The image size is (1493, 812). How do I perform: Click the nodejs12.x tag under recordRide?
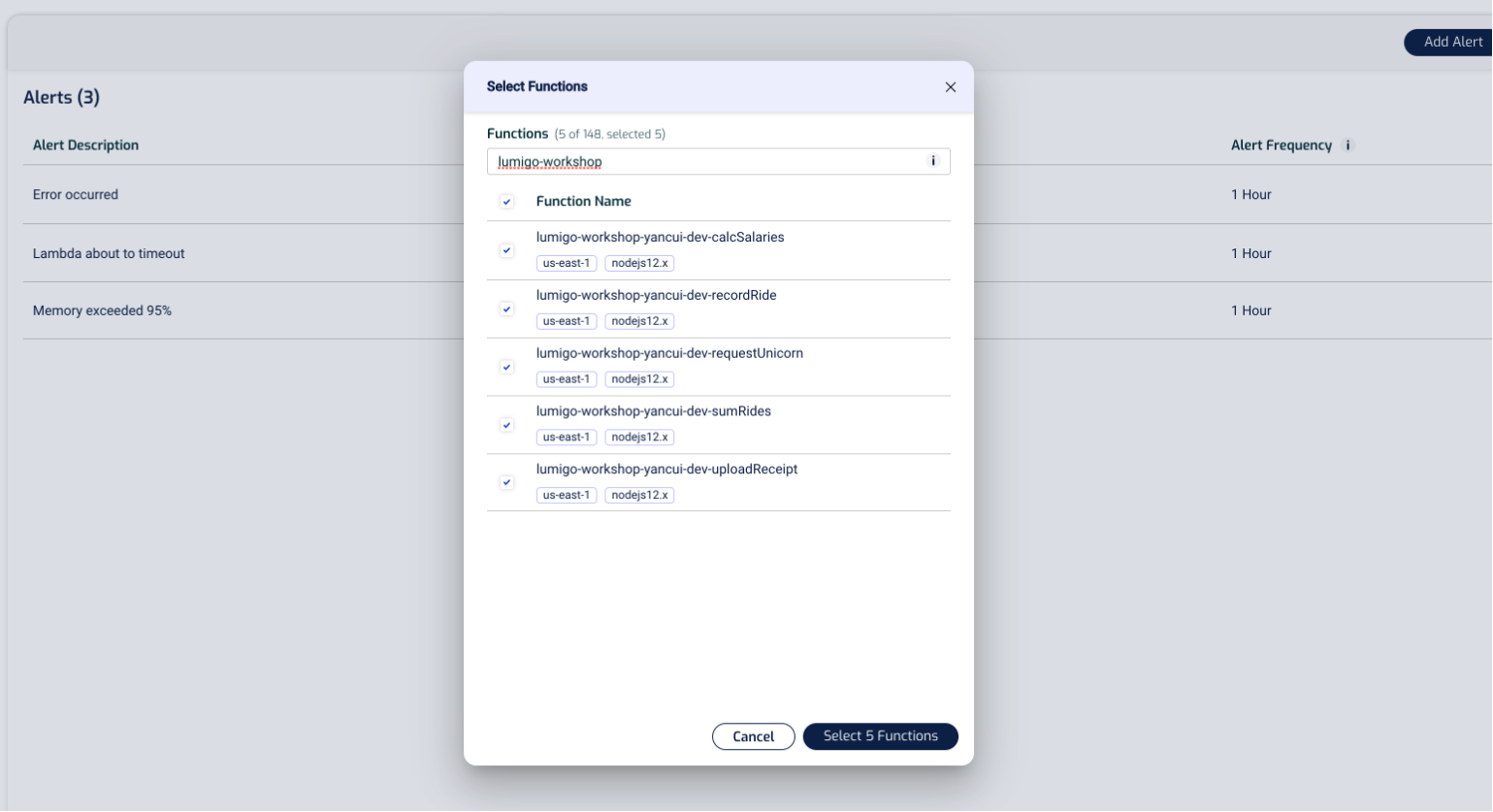[640, 321]
